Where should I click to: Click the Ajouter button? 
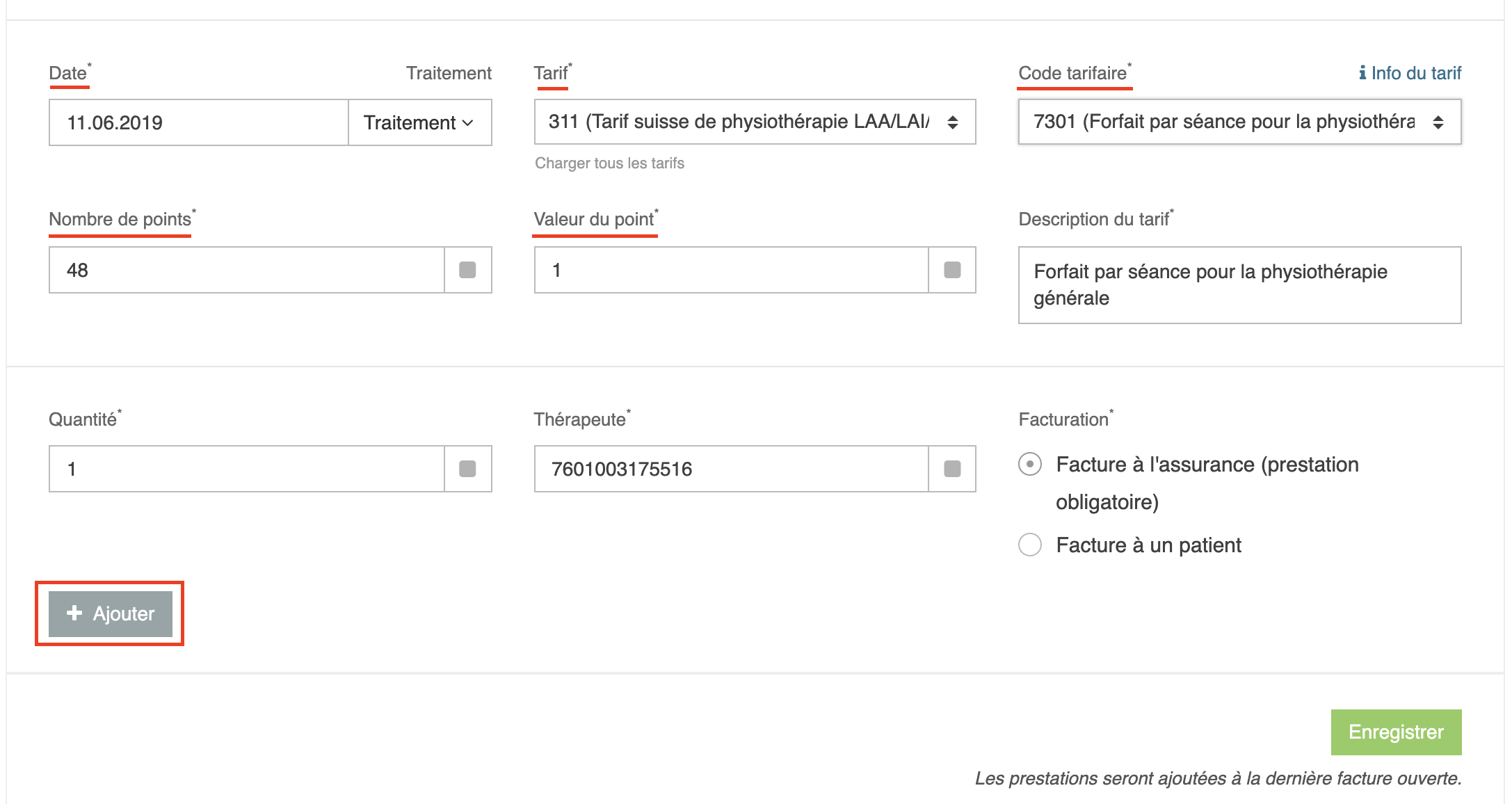(111, 613)
